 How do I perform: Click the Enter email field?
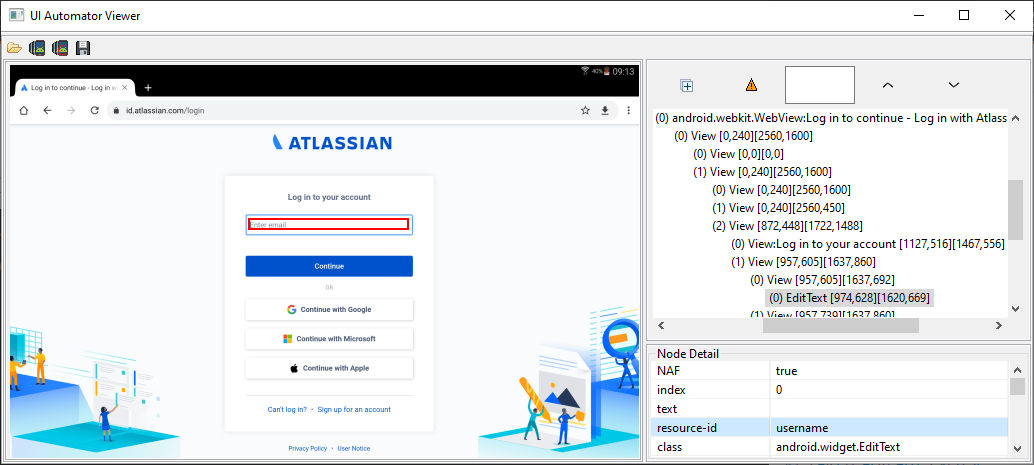point(329,225)
